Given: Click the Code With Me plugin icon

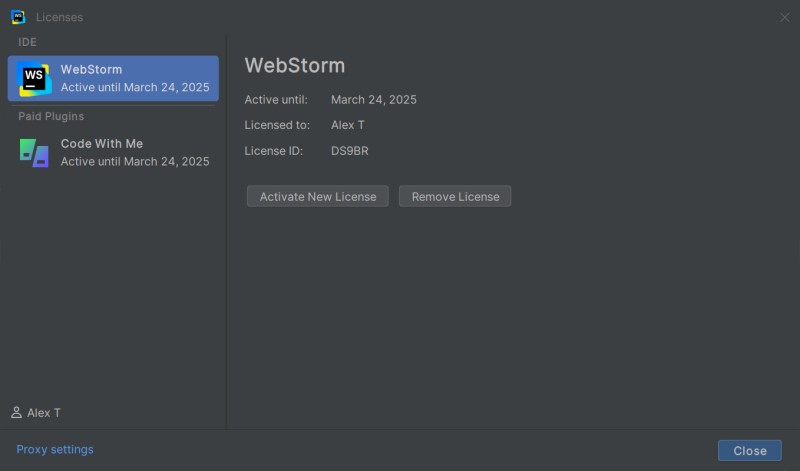Looking at the screenshot, I should click(x=34, y=152).
